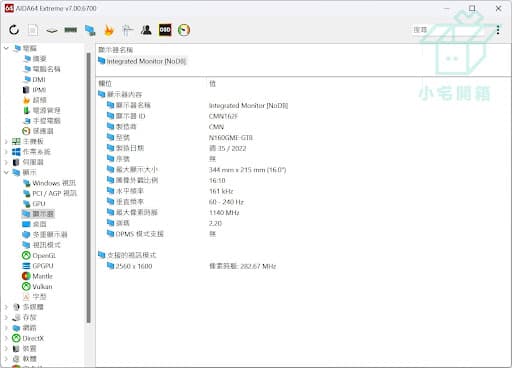Click the CMN manufacturer value
Screen dimensions: 512x368
click(x=216, y=127)
